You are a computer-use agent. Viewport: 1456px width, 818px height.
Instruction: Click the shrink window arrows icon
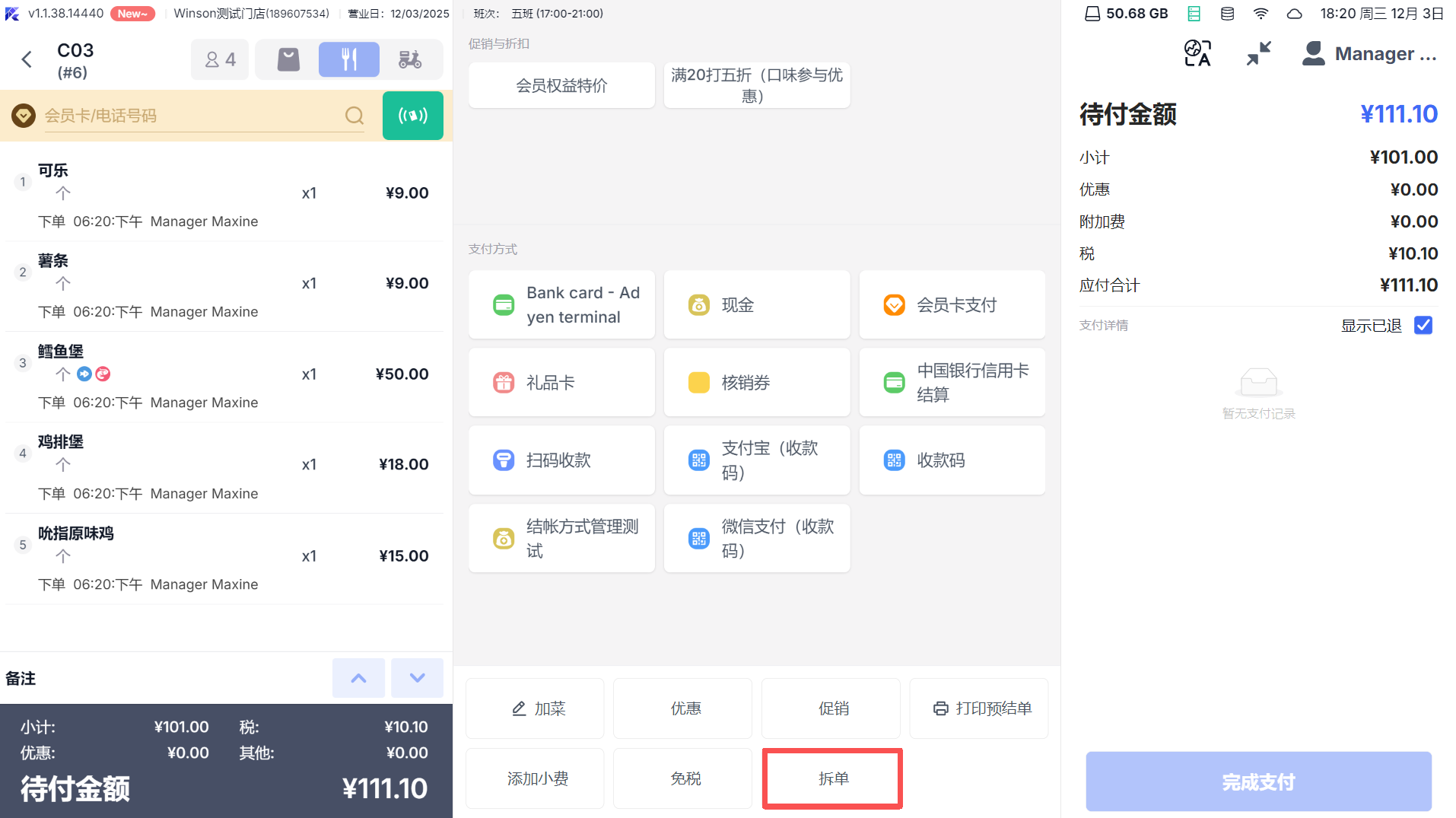[1259, 53]
